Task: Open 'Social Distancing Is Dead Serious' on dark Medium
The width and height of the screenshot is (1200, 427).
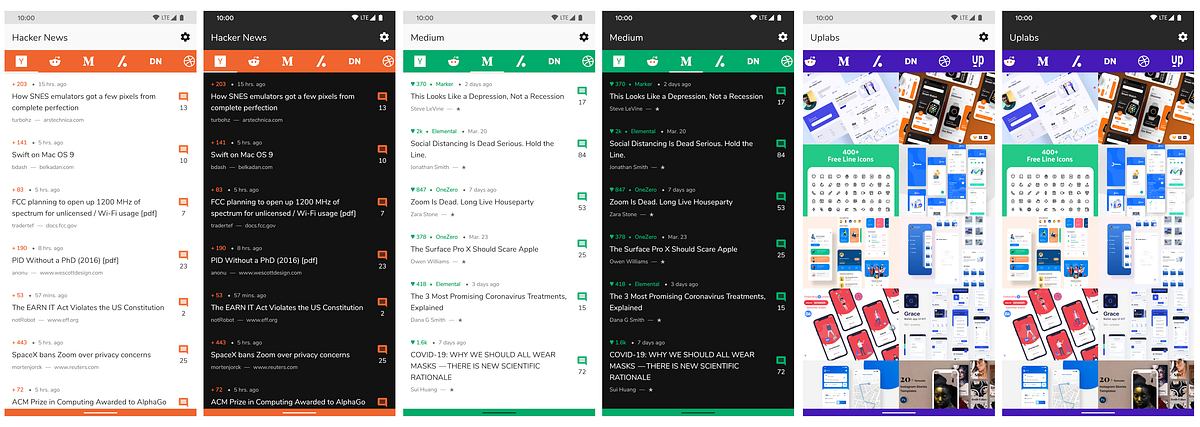Action: coord(681,149)
